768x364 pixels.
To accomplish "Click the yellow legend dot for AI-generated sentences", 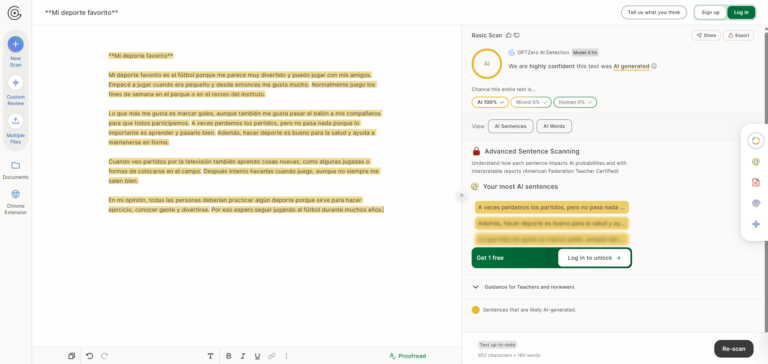I will (475, 310).
